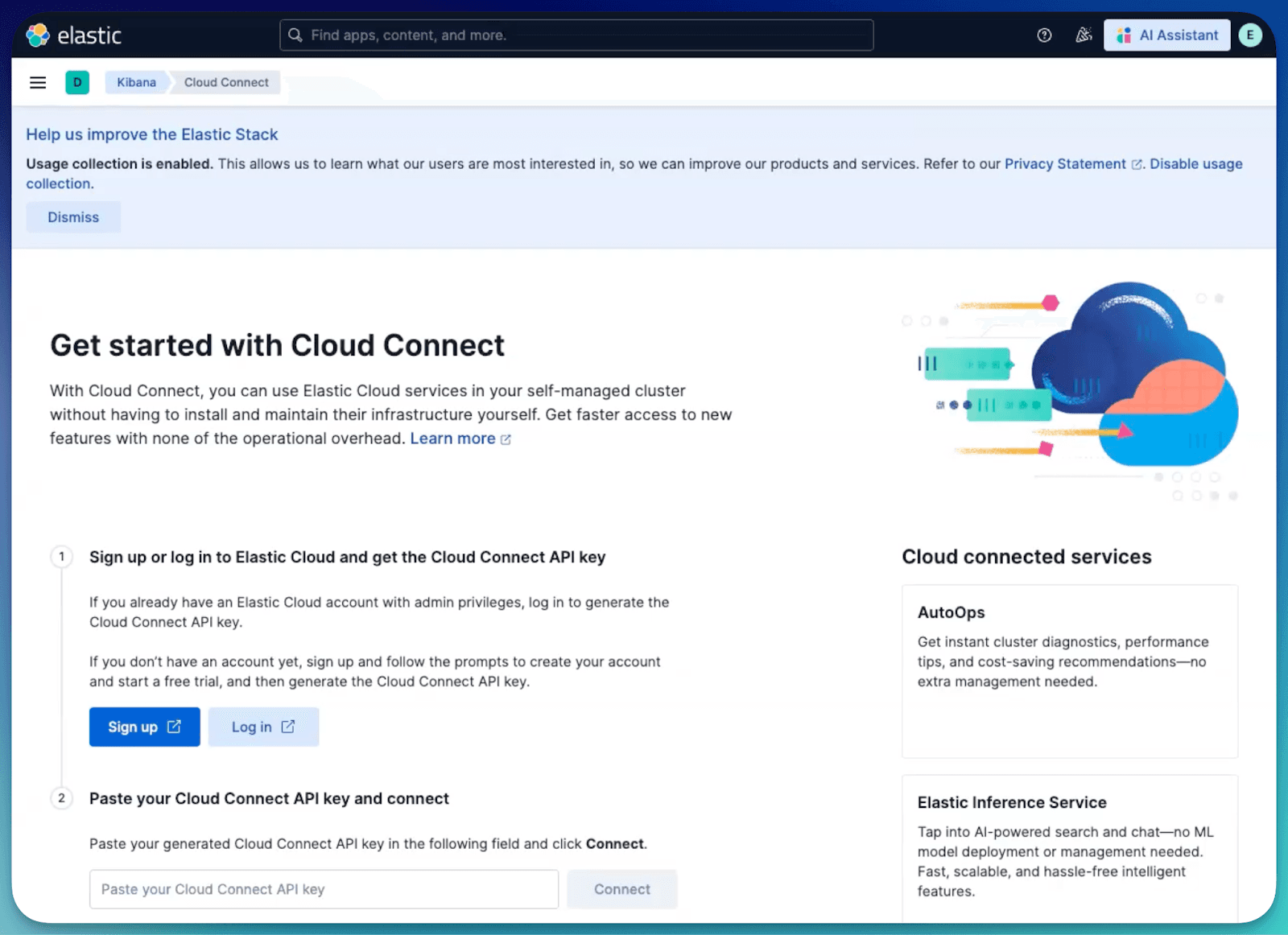
Task: Click the external link icon on Log in
Action: [287, 727]
